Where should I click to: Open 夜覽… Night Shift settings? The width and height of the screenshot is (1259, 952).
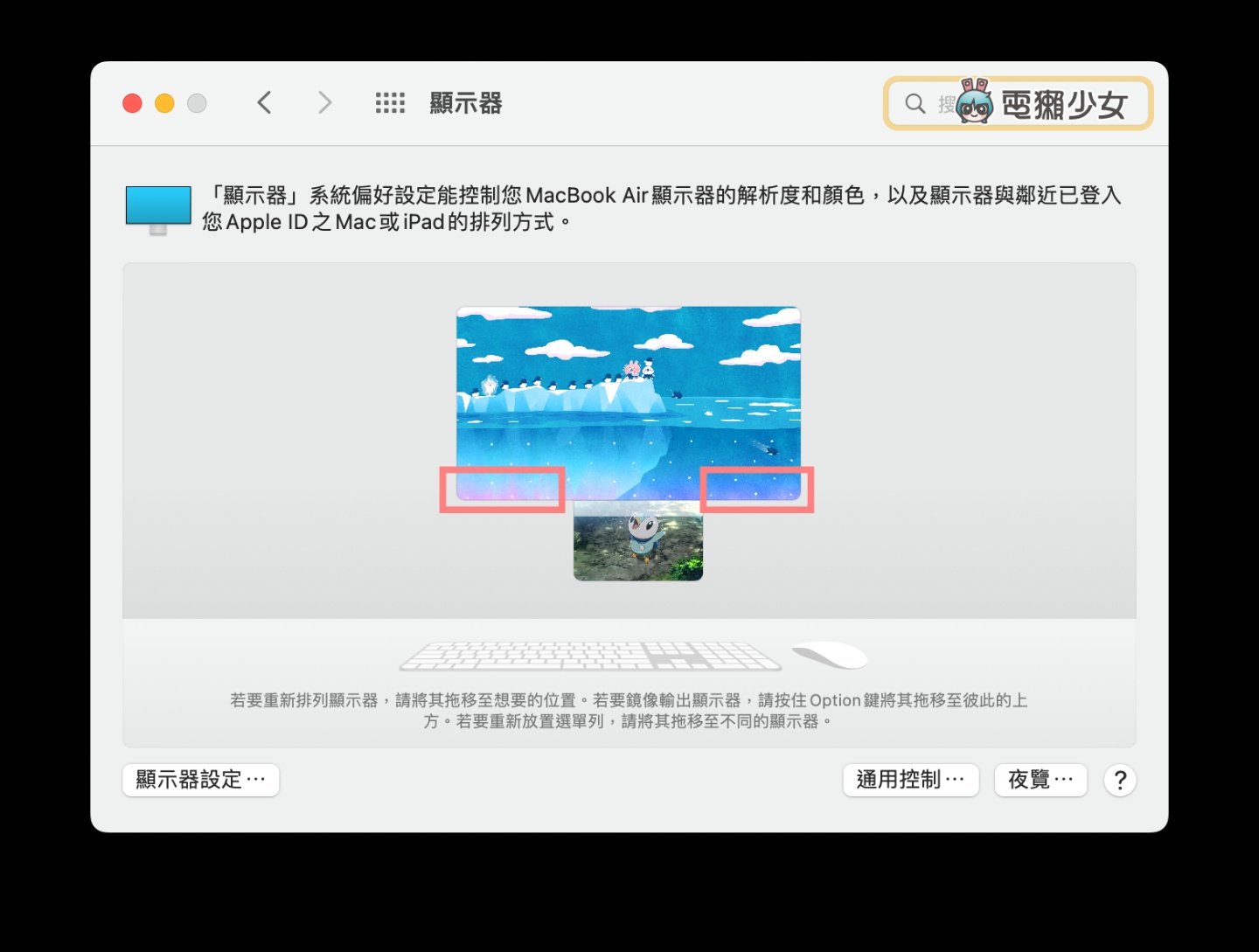click(1040, 780)
